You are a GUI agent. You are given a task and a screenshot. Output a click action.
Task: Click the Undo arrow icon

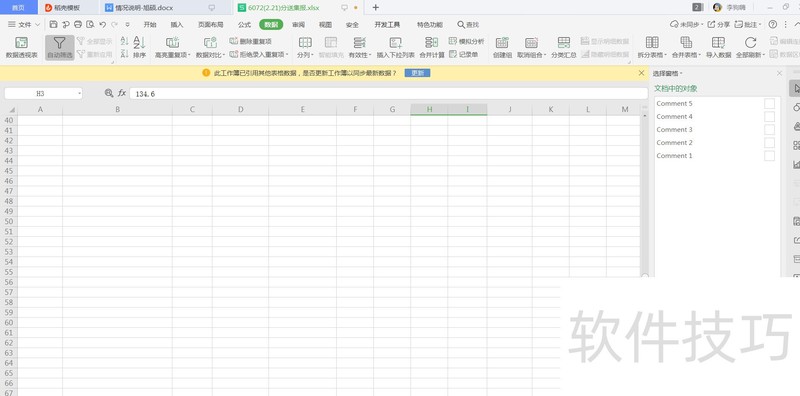pos(103,24)
